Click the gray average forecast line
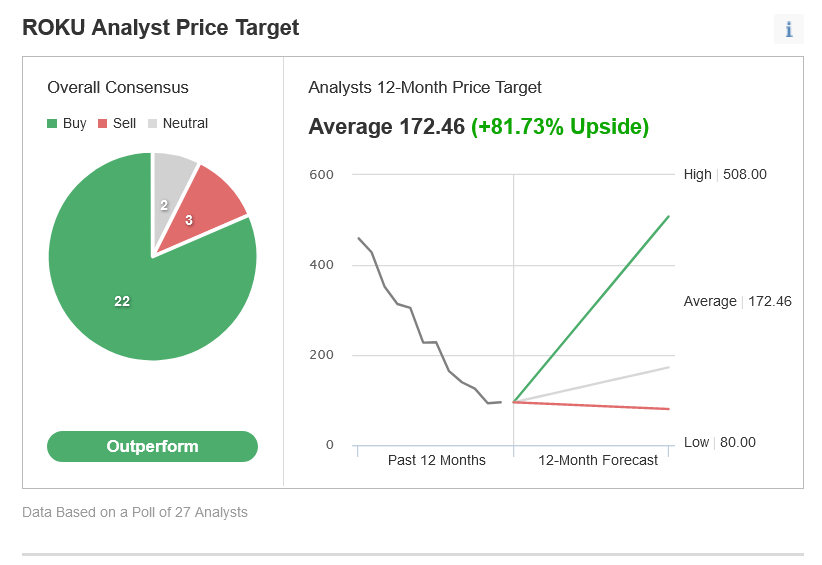This screenshot has height=565, width=822. [x=591, y=385]
